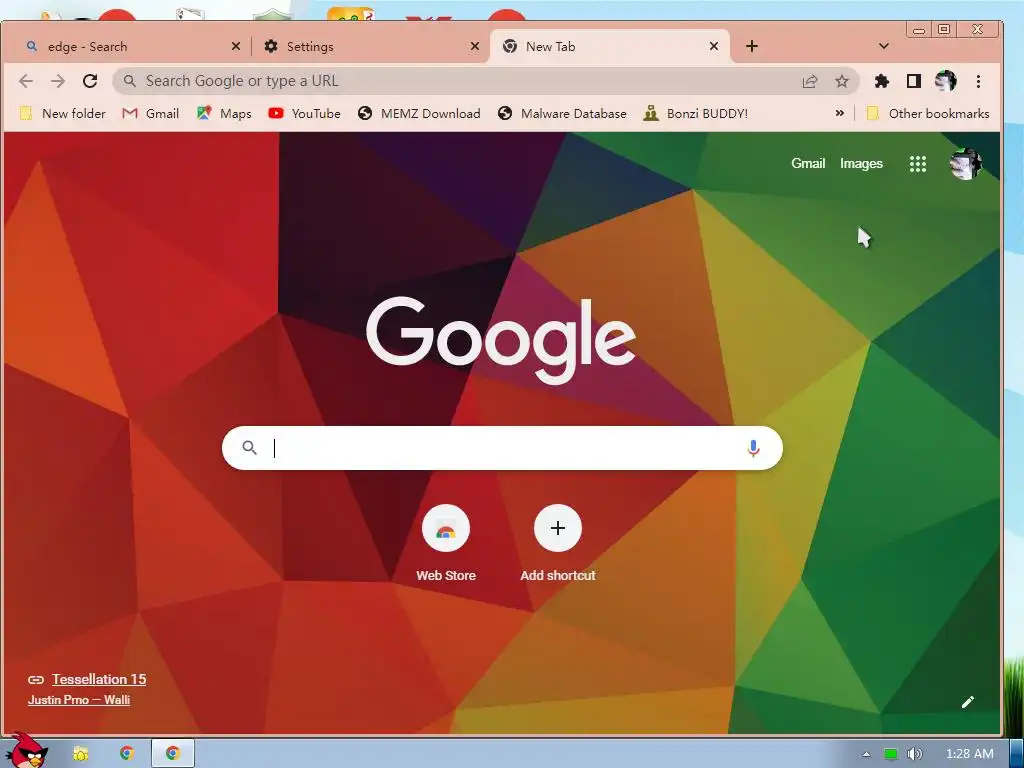Switch to the edge - Search tab

click(x=131, y=46)
